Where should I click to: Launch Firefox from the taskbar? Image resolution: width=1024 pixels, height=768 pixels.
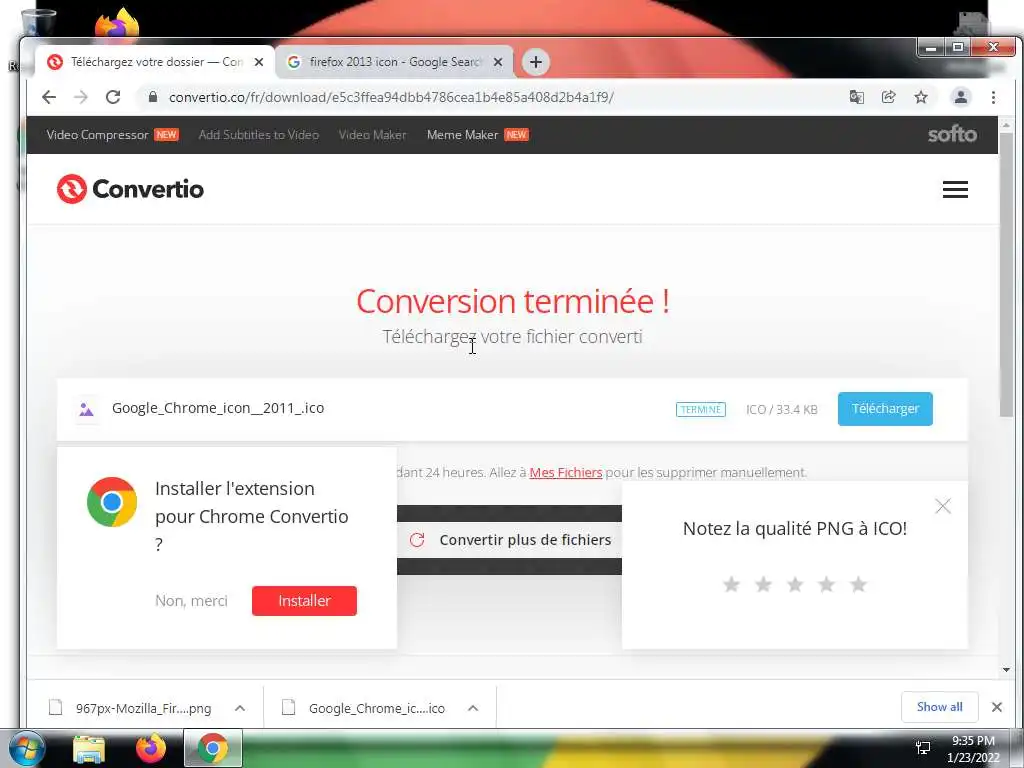tap(151, 748)
